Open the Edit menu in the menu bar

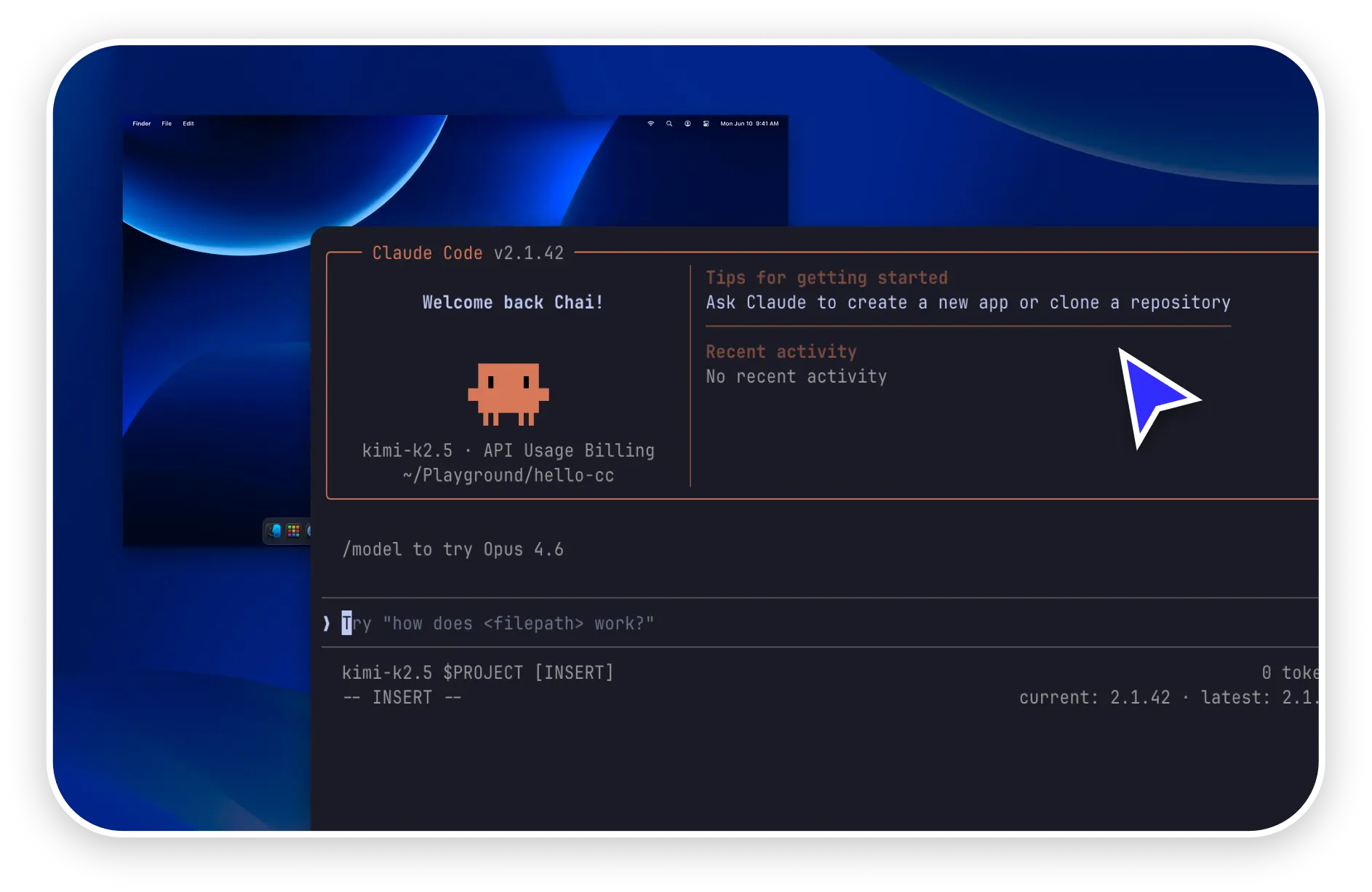tap(188, 124)
